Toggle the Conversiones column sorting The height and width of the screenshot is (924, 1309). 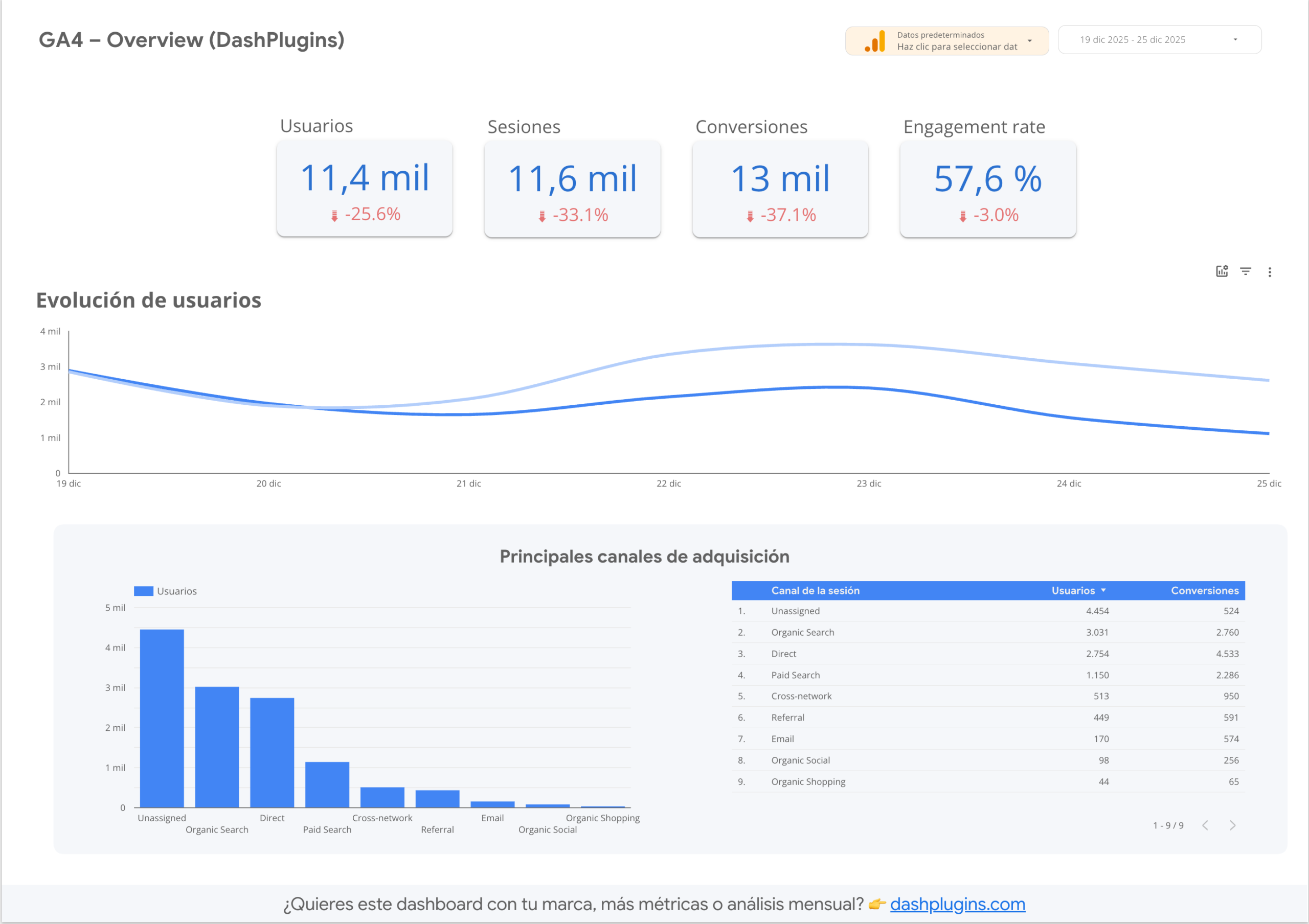click(1205, 591)
